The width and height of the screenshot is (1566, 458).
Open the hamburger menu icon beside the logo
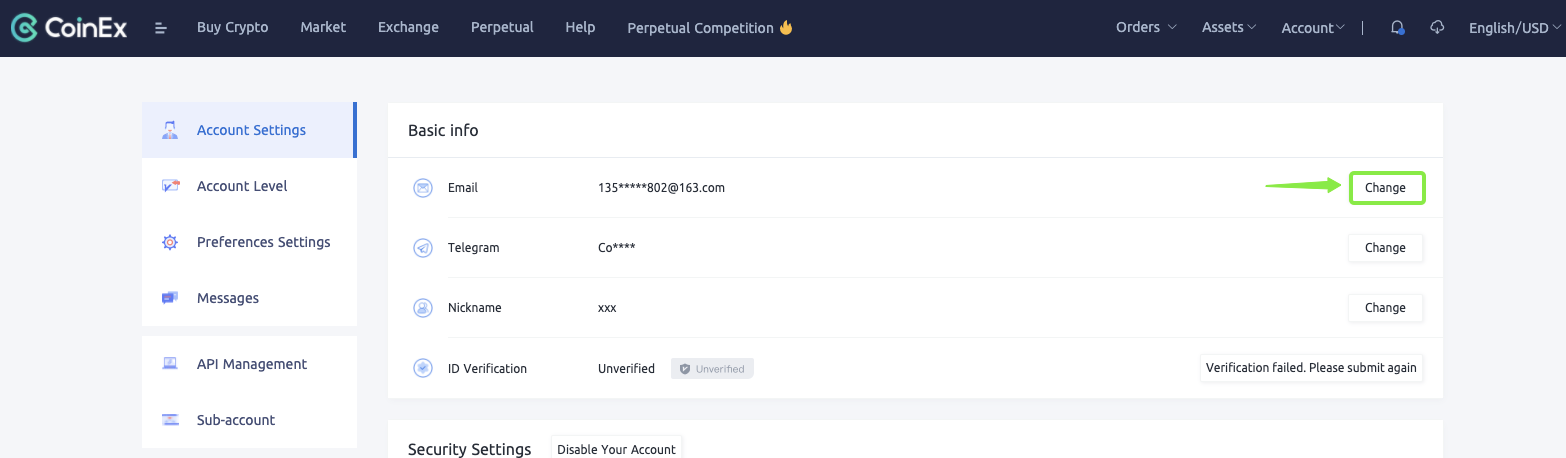(161, 28)
